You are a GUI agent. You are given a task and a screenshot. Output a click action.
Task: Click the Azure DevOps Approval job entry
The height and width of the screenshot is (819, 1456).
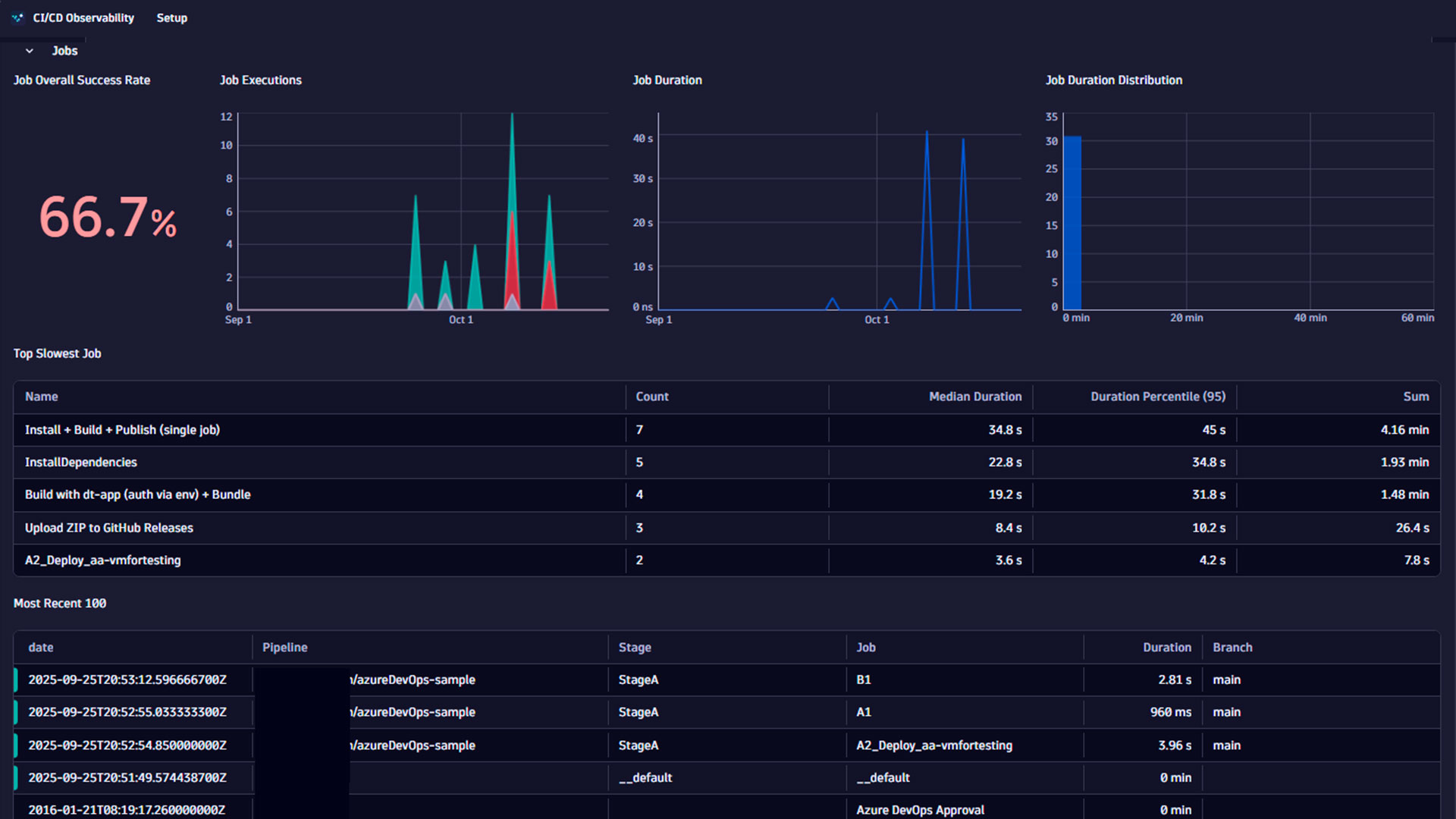[920, 809]
